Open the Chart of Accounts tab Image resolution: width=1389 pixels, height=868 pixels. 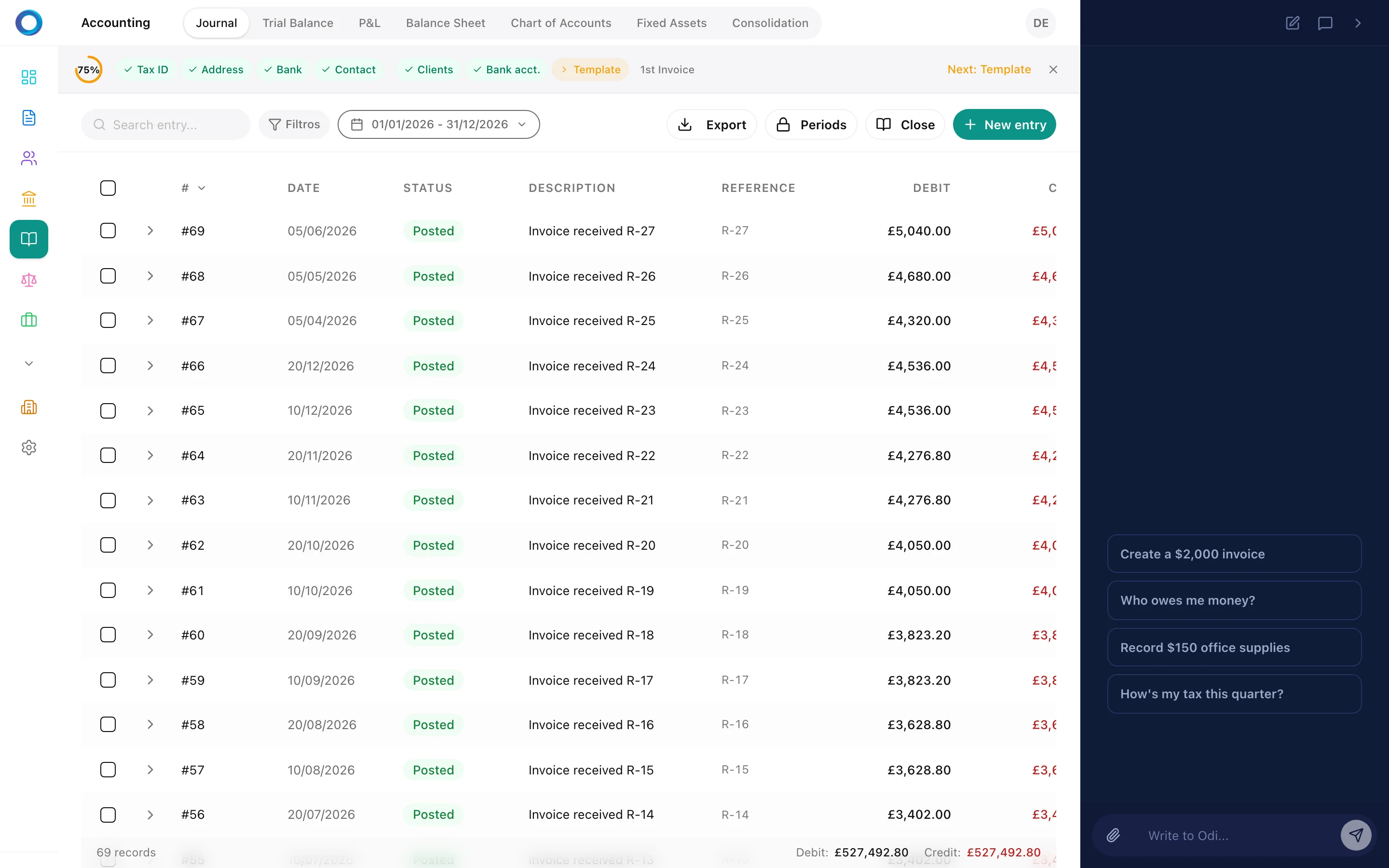coord(561,23)
